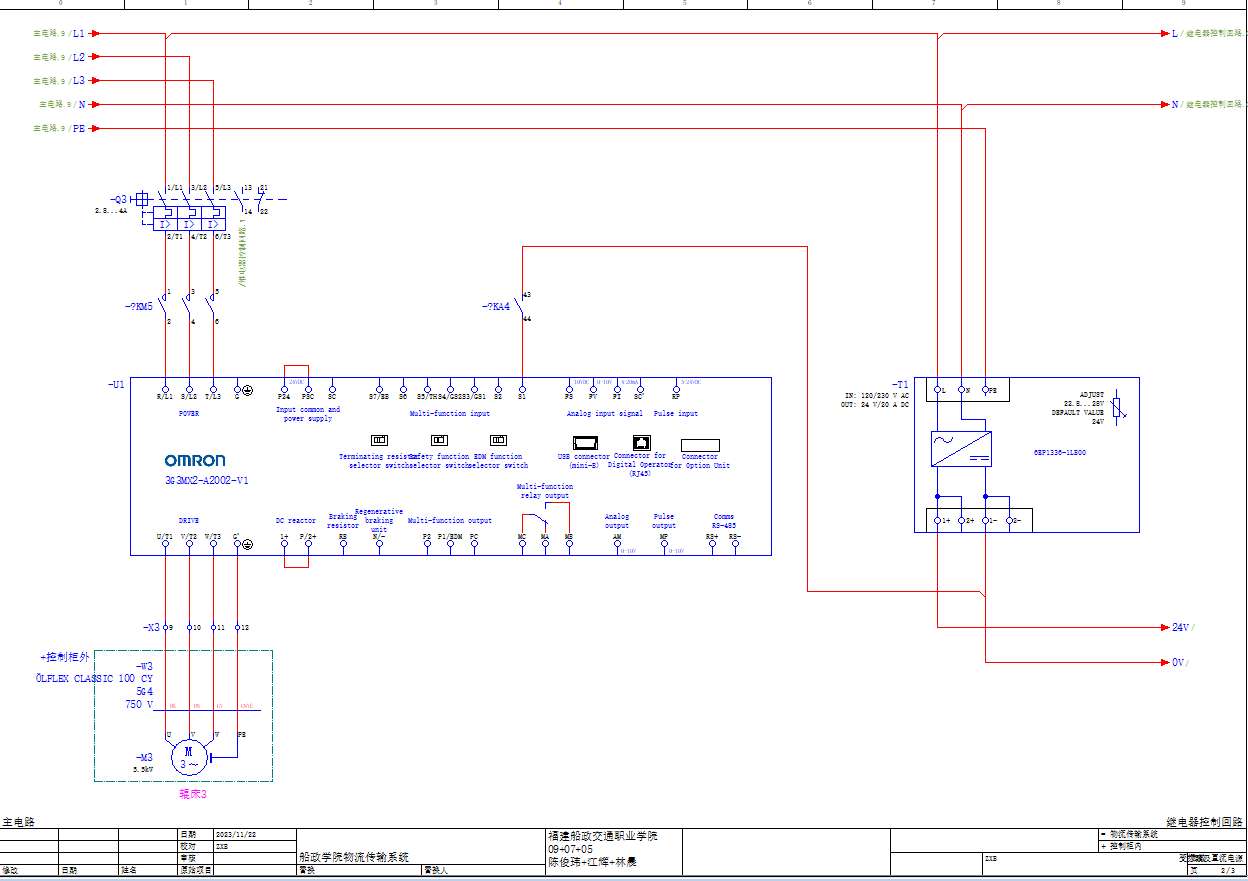Select the X3 terminal 9

click(165, 627)
